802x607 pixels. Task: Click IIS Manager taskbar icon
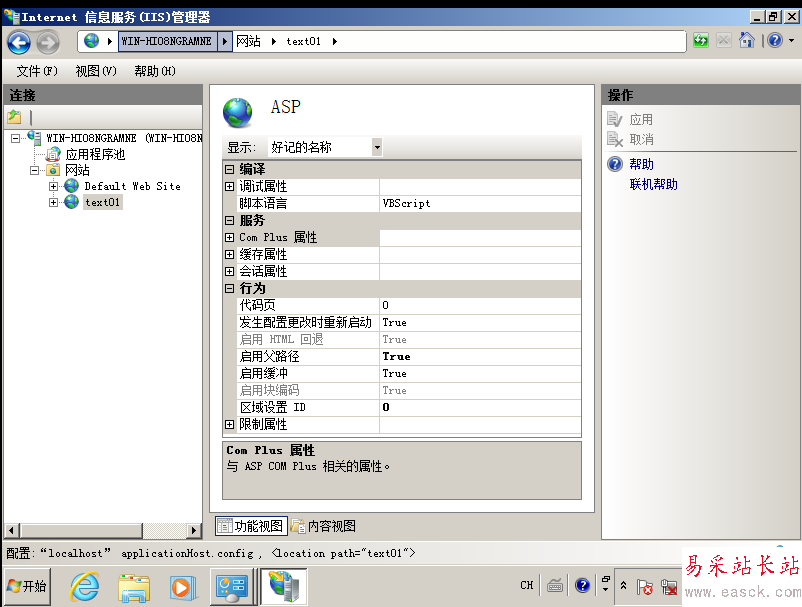[x=285, y=587]
